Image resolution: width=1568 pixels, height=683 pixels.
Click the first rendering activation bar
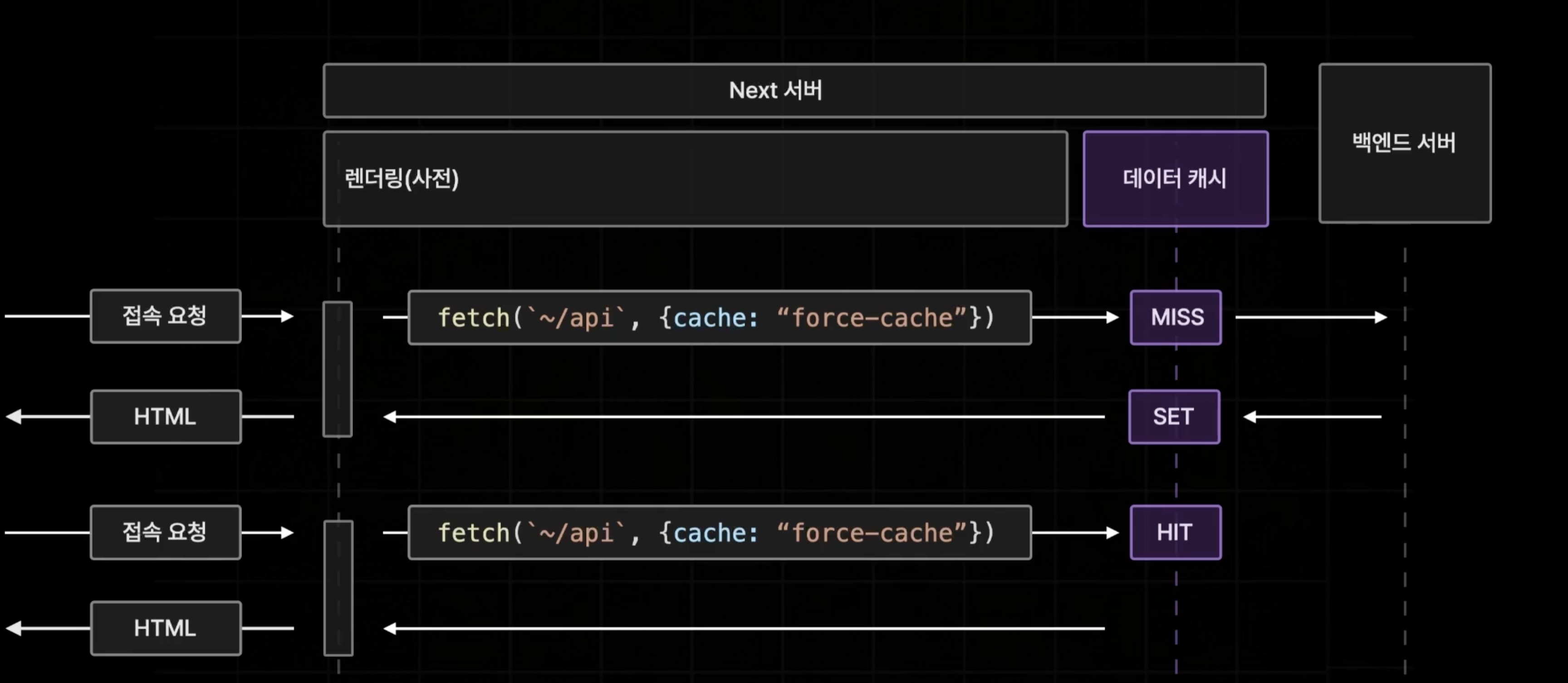337,369
